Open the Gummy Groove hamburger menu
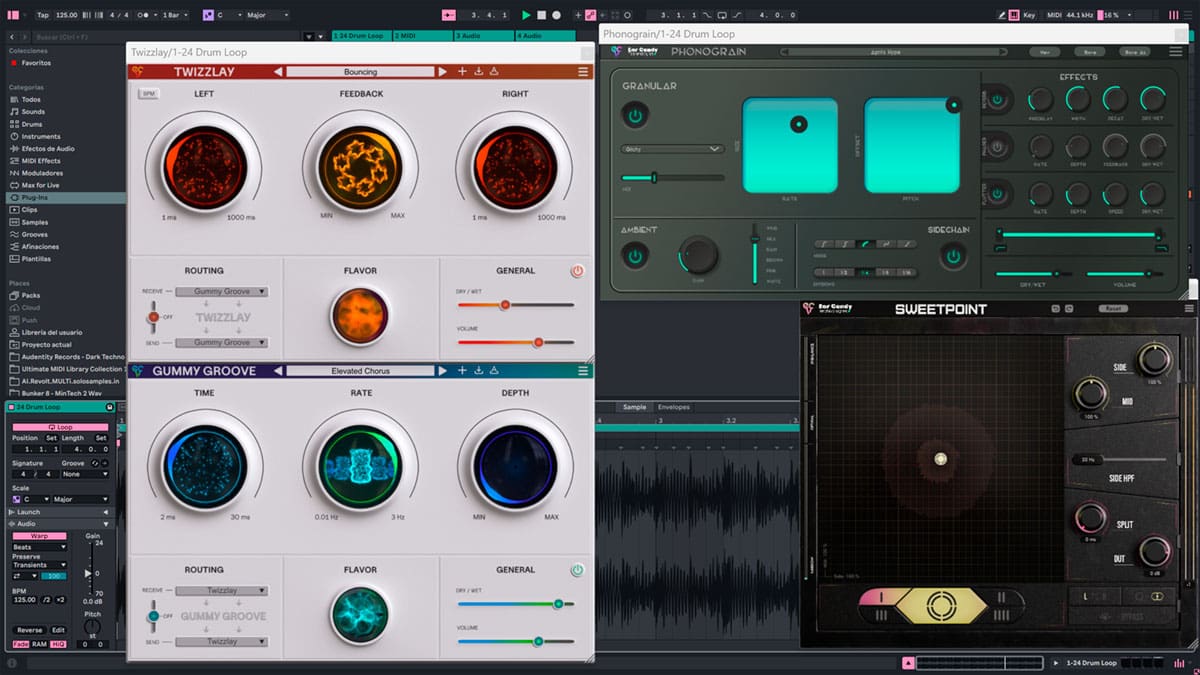Screen dimensions: 1200x675 tap(583, 371)
